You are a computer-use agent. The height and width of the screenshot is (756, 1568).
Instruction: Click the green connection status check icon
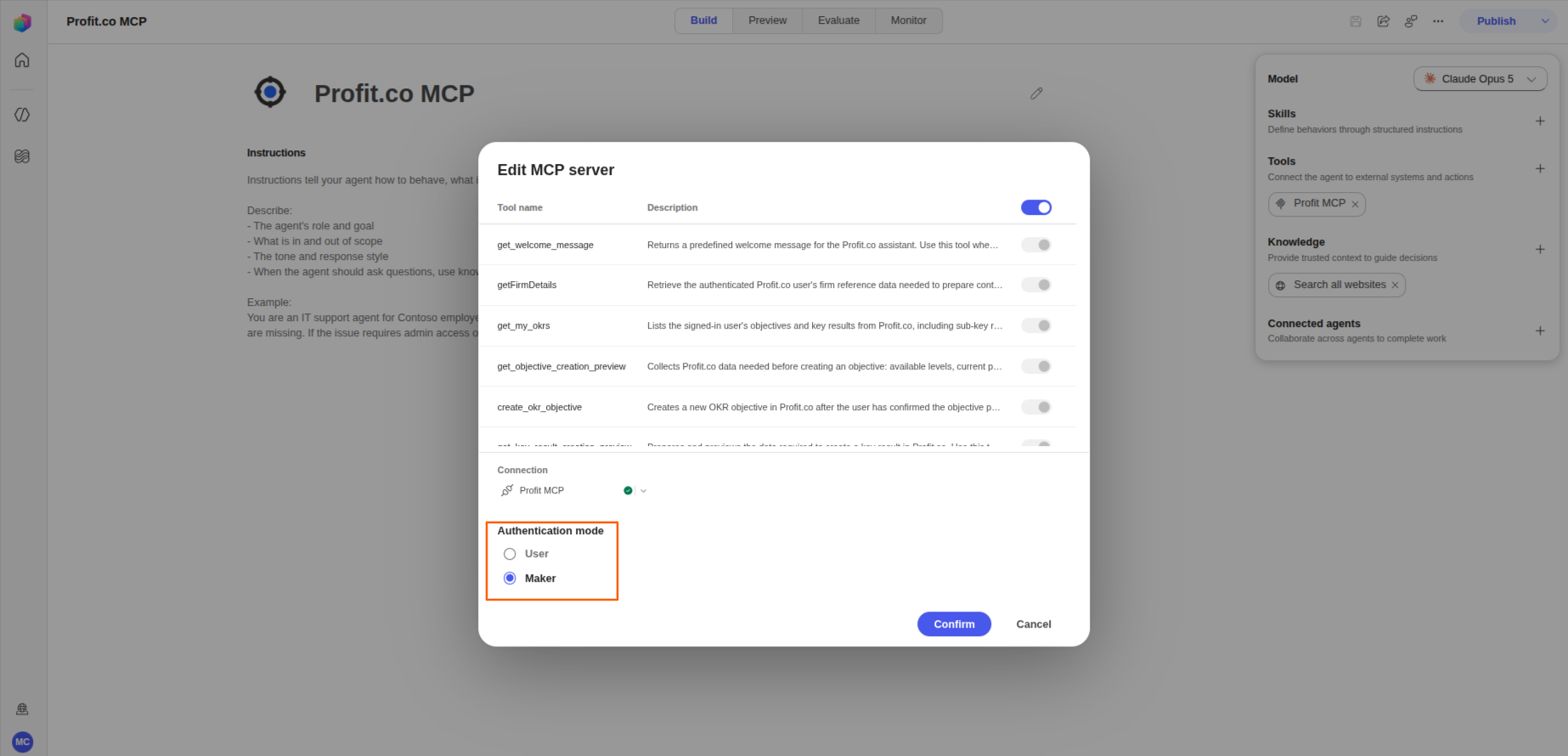click(x=628, y=491)
